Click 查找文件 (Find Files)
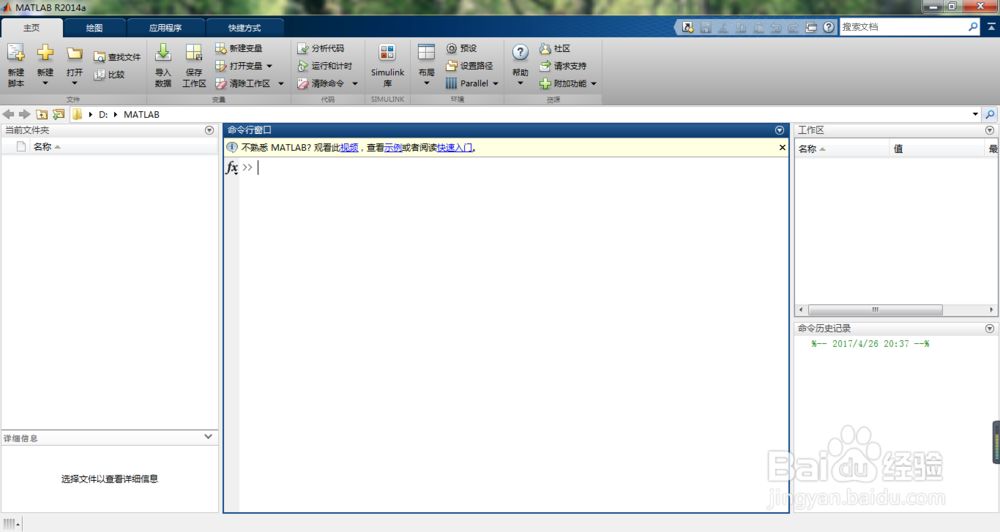 point(117,57)
